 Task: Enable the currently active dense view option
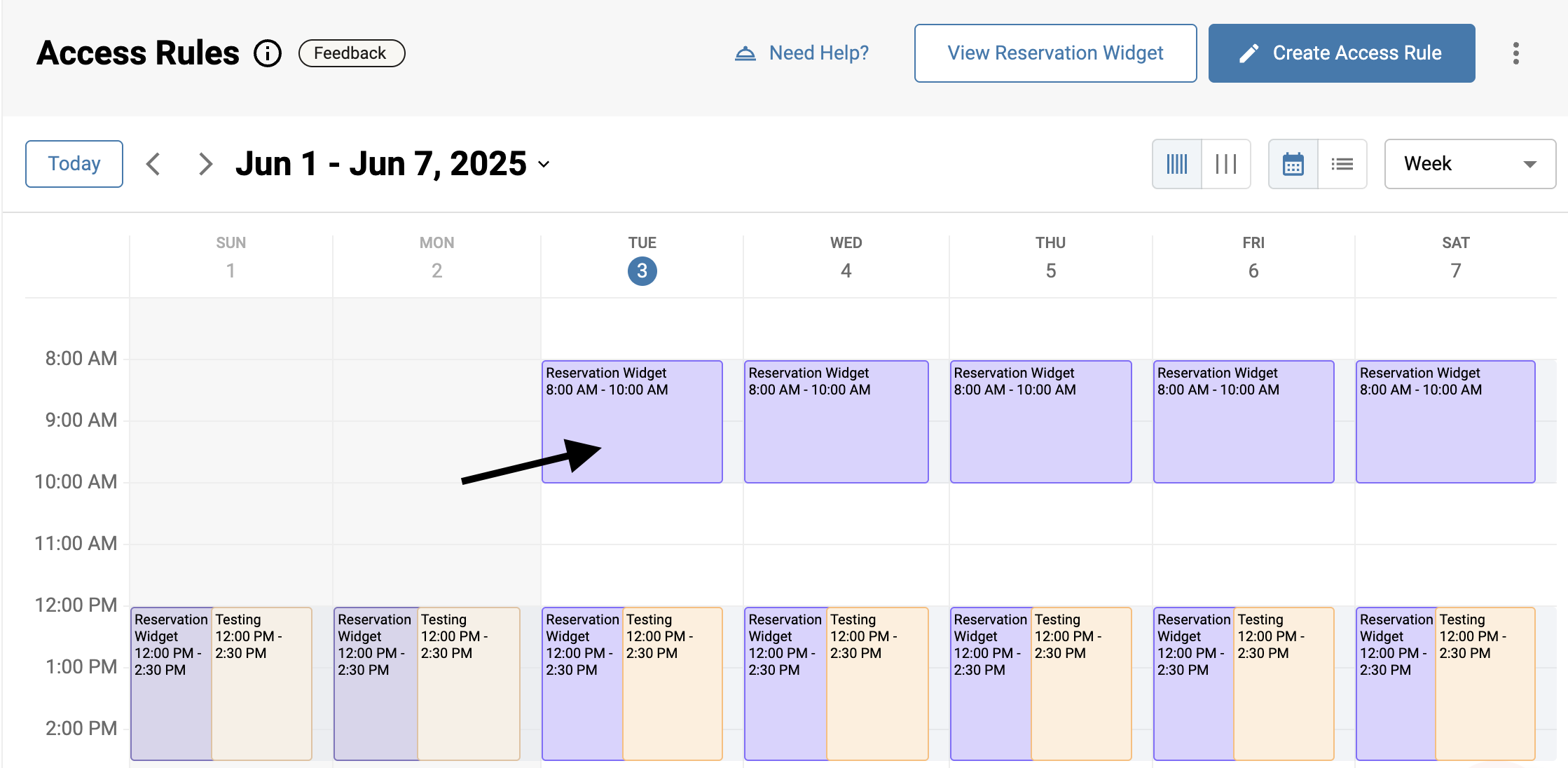(x=1177, y=163)
